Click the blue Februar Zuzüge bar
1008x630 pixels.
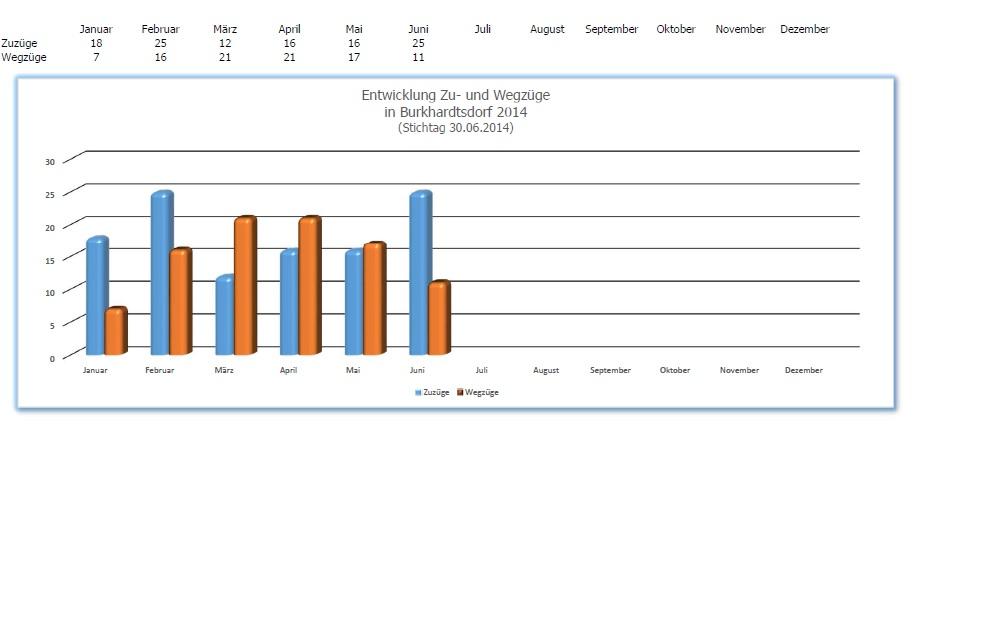161,273
